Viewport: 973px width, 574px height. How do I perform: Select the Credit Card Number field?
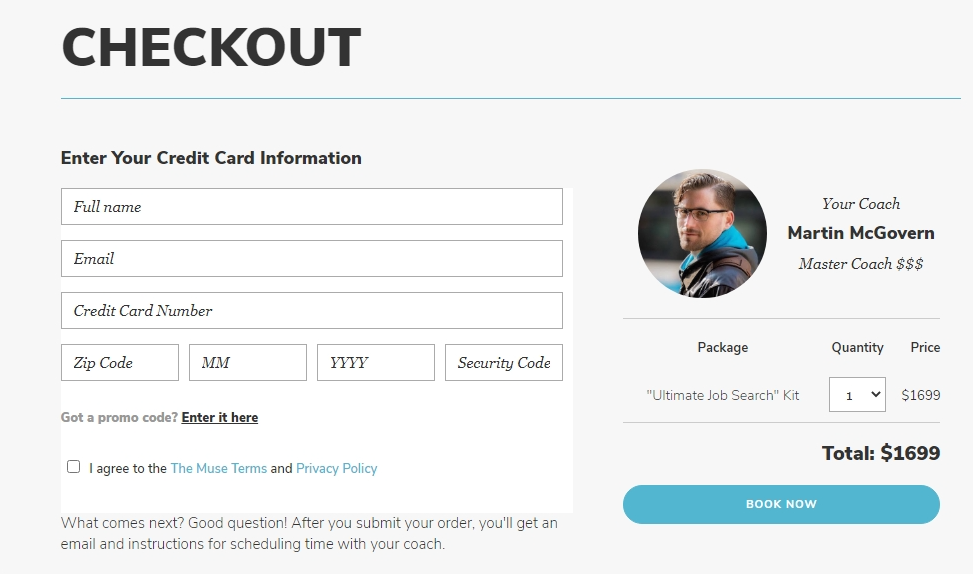312,311
